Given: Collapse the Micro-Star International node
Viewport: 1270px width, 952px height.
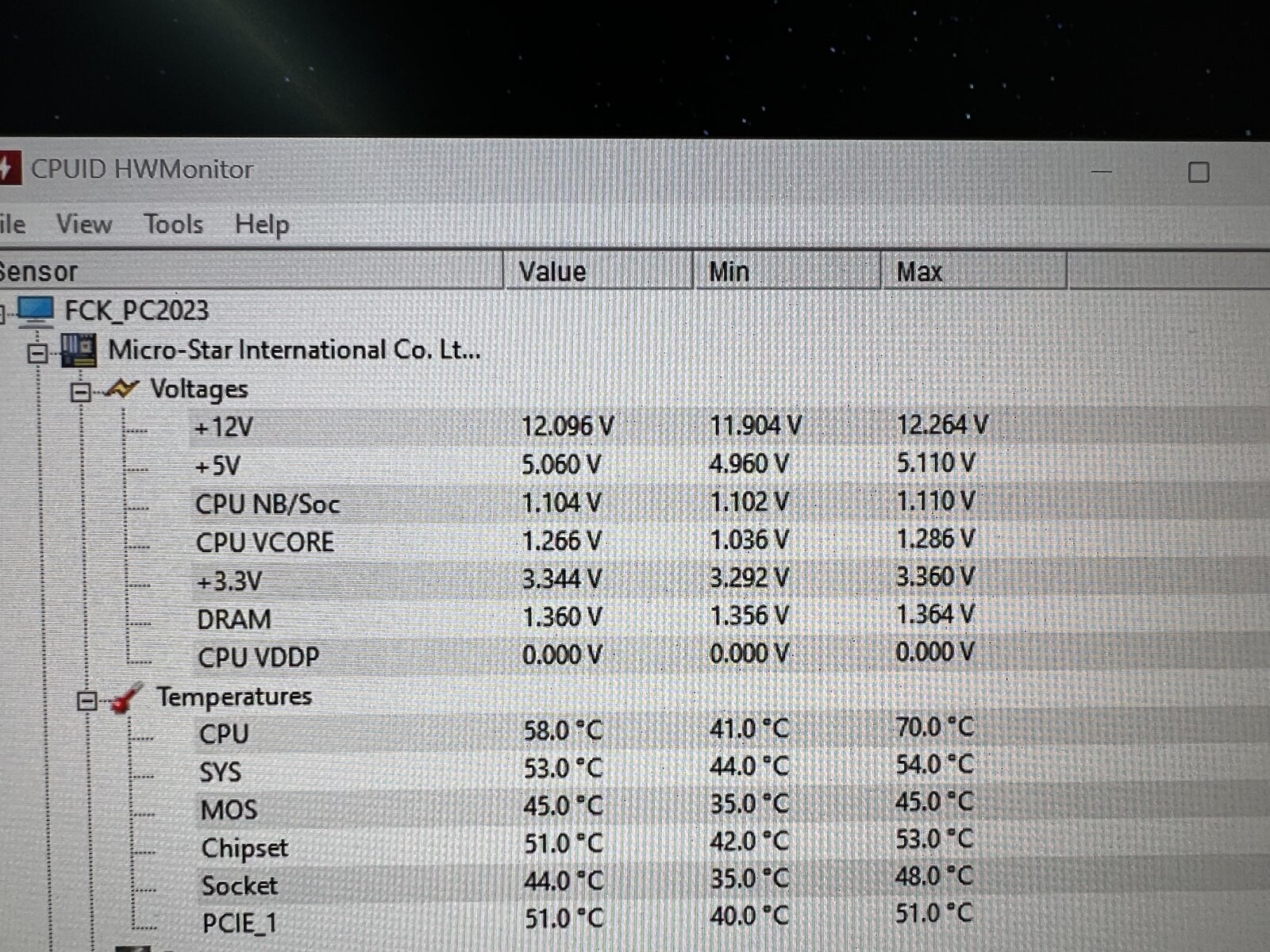Looking at the screenshot, I should point(37,354).
